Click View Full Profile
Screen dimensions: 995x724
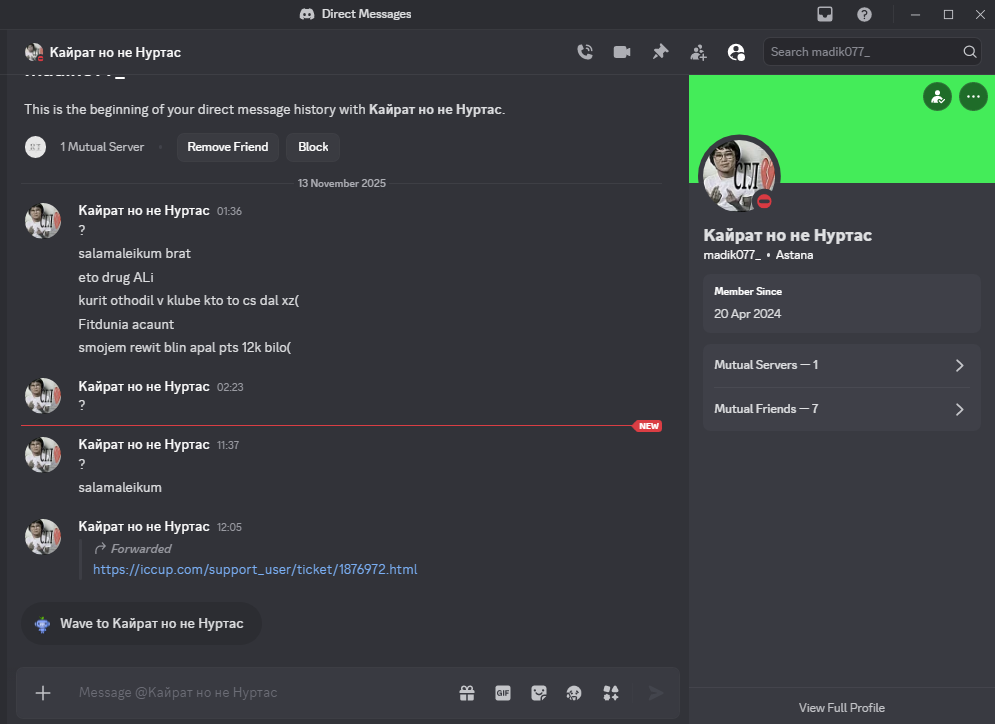click(x=841, y=708)
